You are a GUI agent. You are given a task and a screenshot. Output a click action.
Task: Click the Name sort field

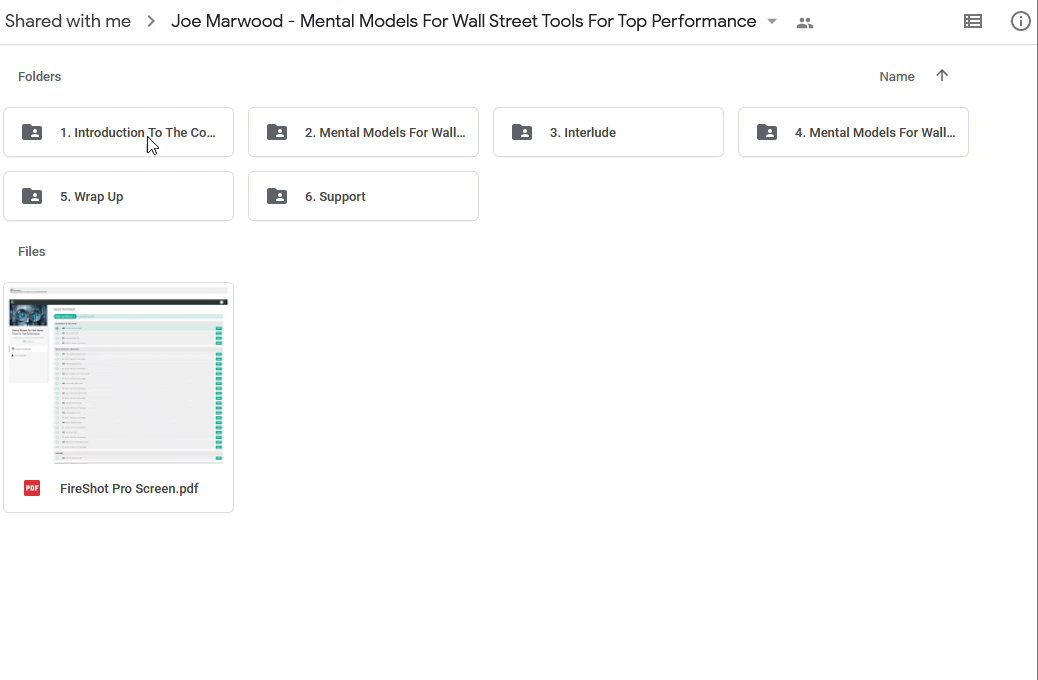tap(896, 77)
